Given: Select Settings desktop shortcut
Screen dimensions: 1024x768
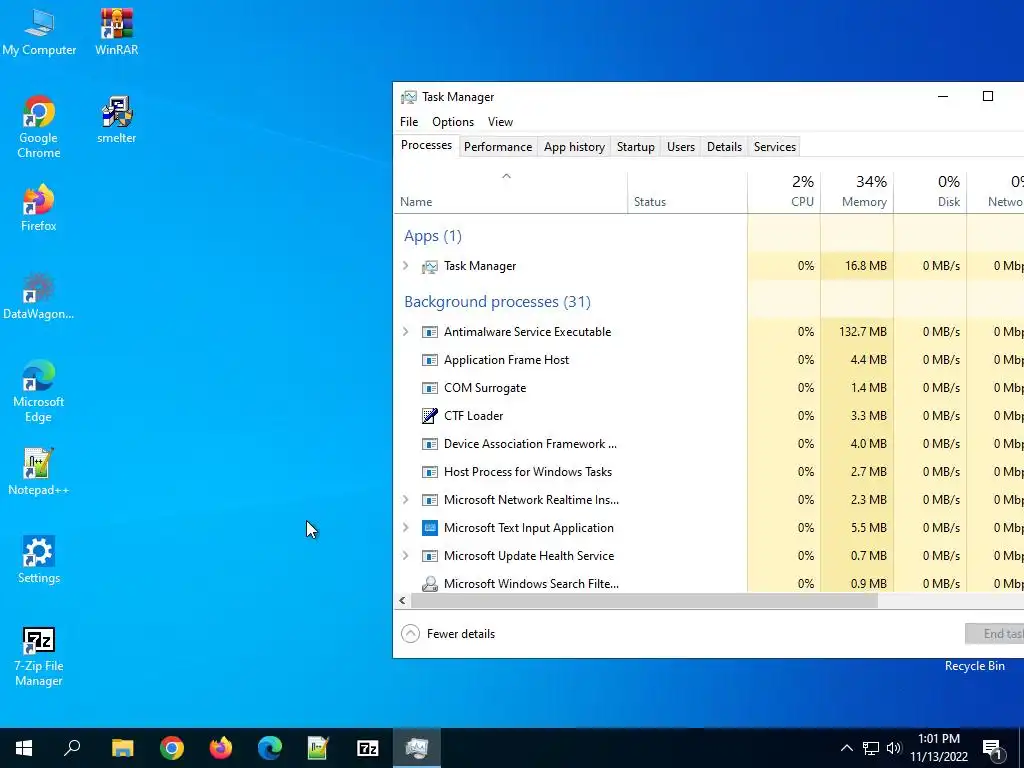Looking at the screenshot, I should [39, 560].
